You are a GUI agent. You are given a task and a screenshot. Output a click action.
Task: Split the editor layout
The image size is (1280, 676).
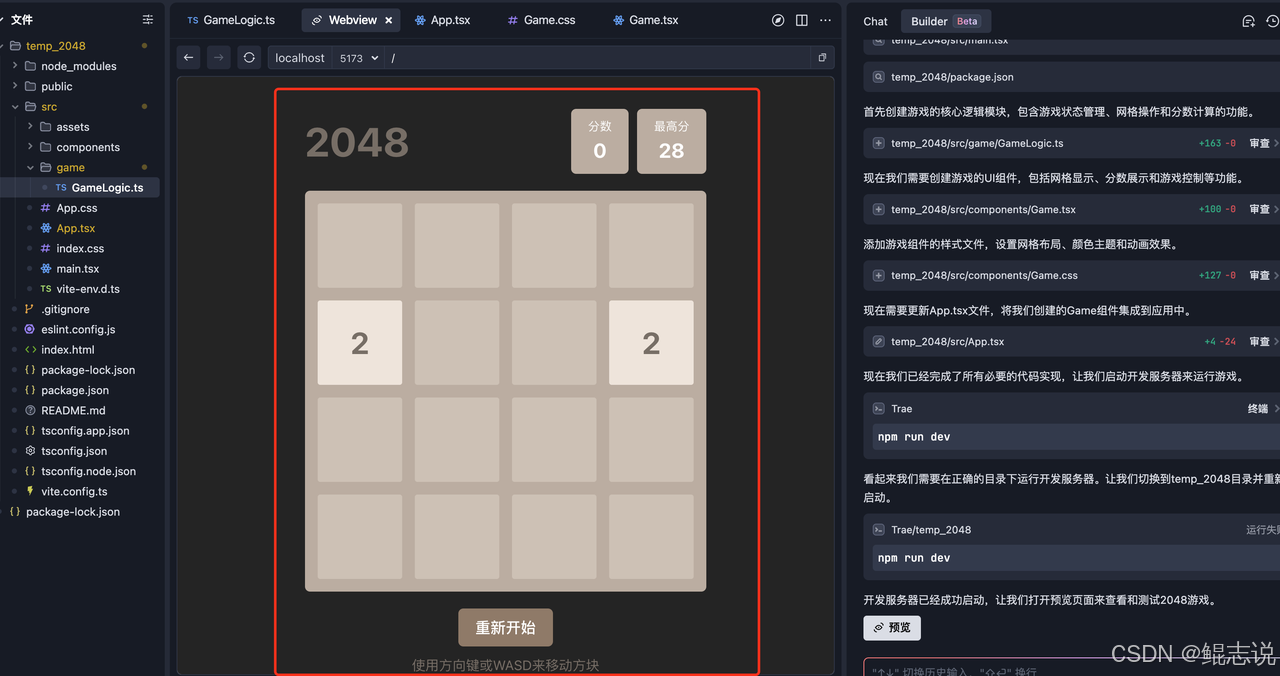tap(802, 20)
